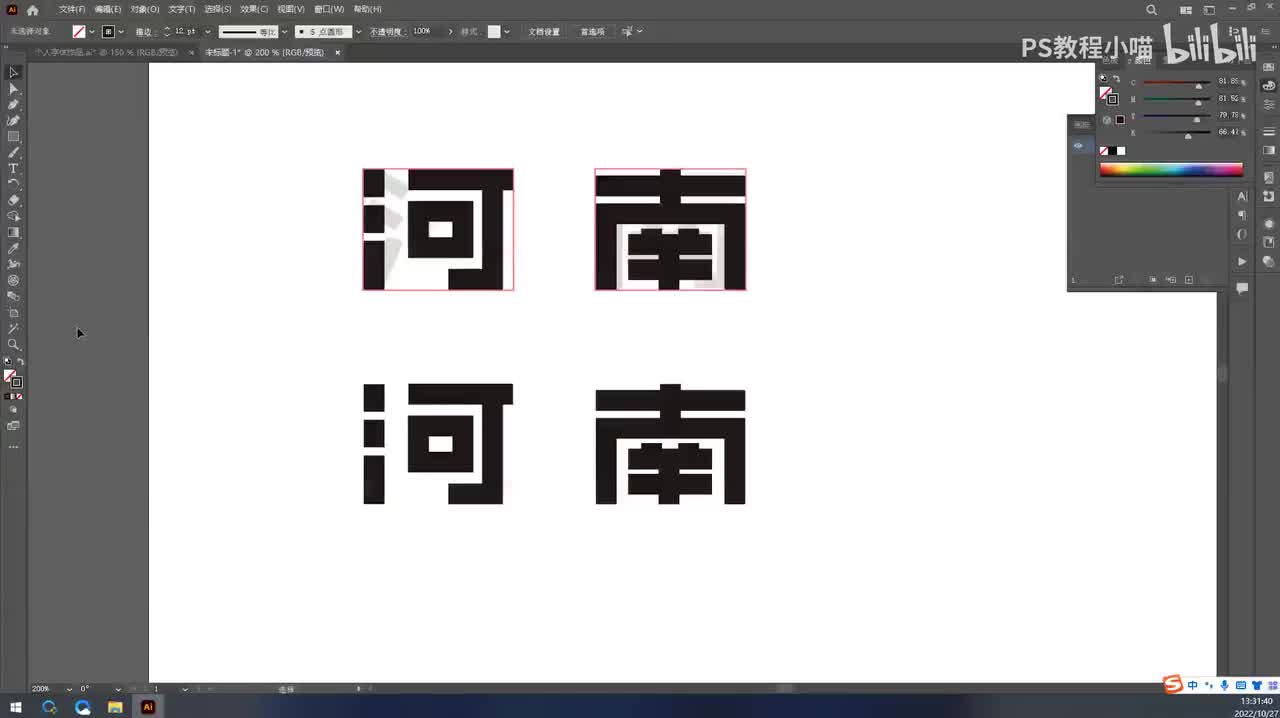Click the Windows Start button

[15, 707]
